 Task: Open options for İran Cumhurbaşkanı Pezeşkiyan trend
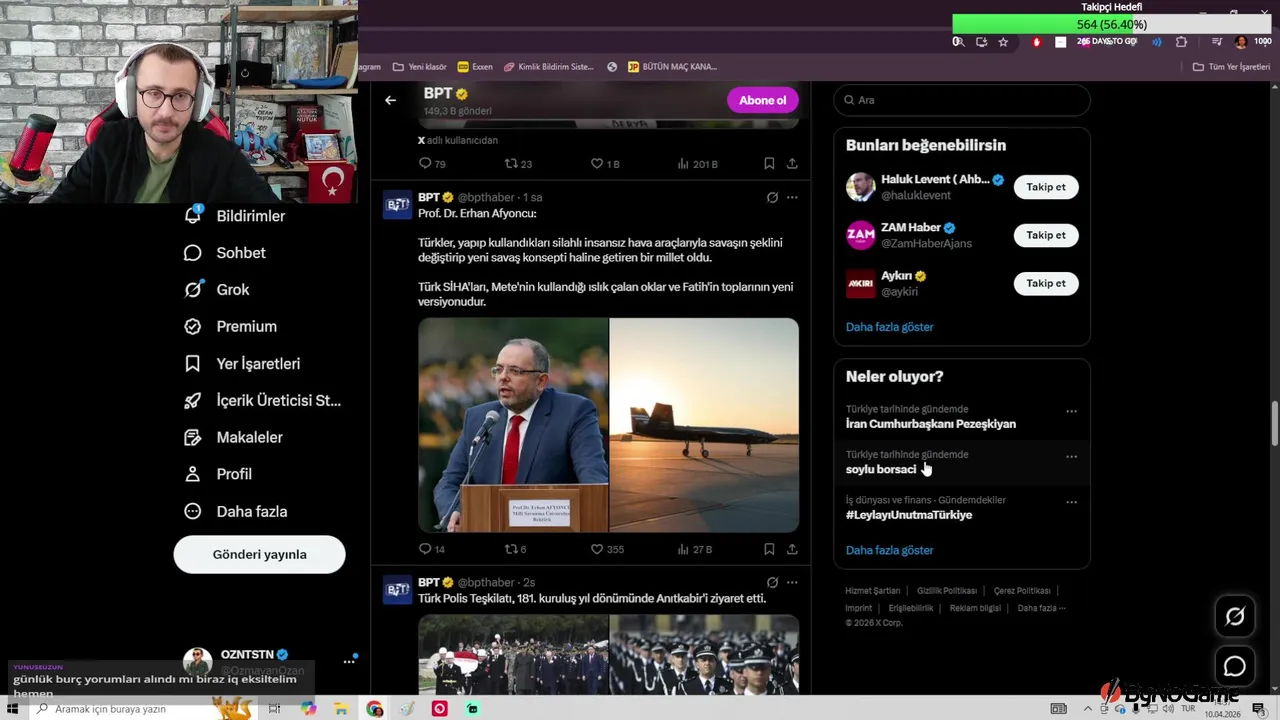(1071, 411)
